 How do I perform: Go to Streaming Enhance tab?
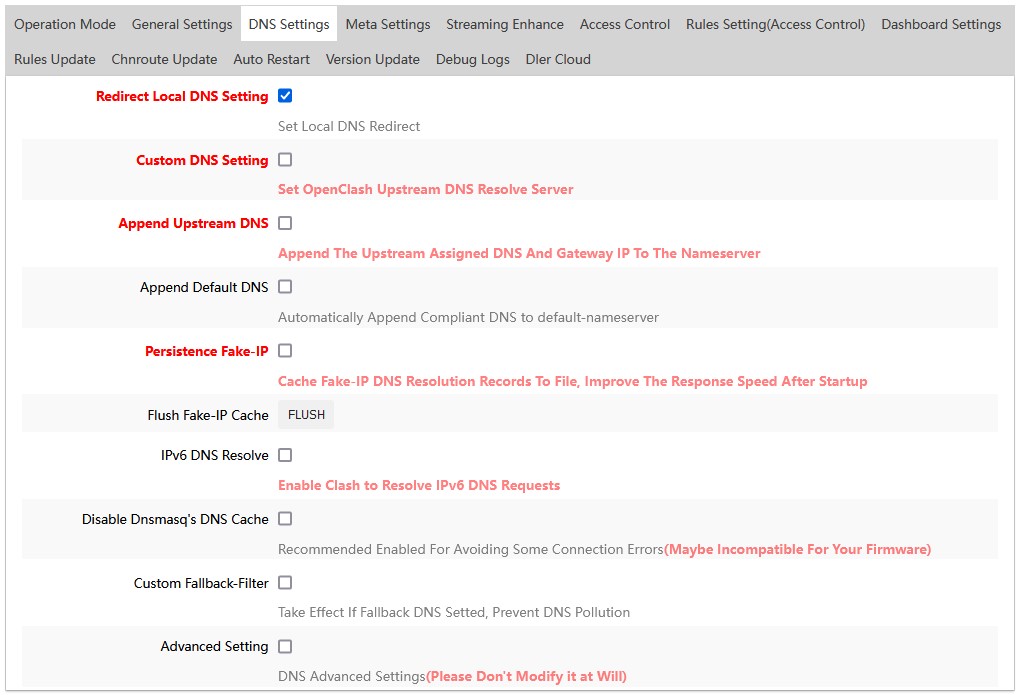505,24
